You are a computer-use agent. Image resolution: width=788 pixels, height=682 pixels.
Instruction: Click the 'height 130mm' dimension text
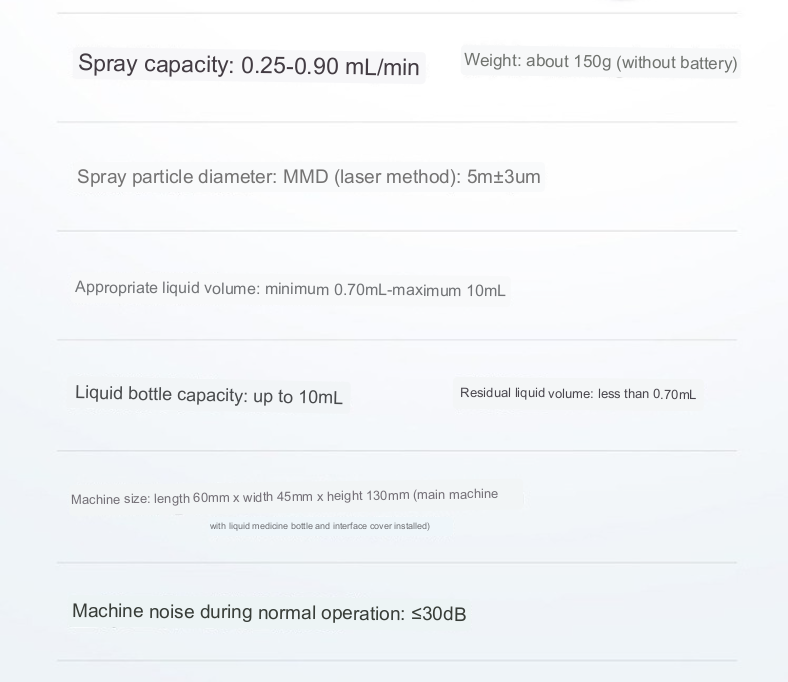[x=368, y=496]
